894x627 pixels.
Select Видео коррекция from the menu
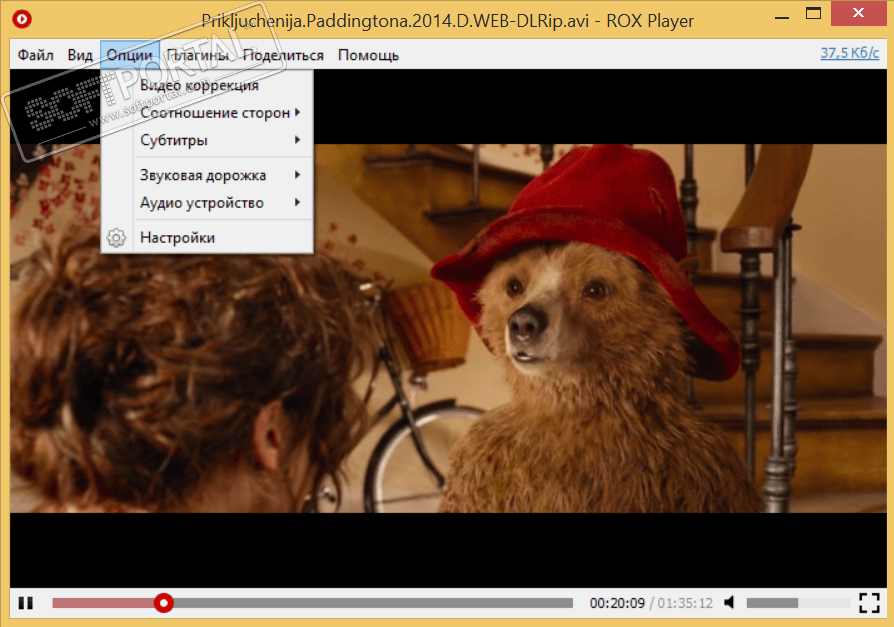207,86
